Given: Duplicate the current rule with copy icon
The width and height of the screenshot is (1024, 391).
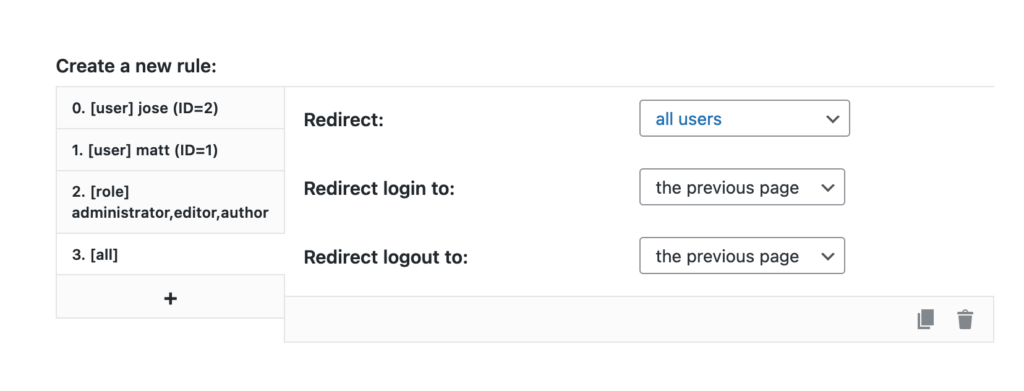Looking at the screenshot, I should pyautogui.click(x=925, y=319).
